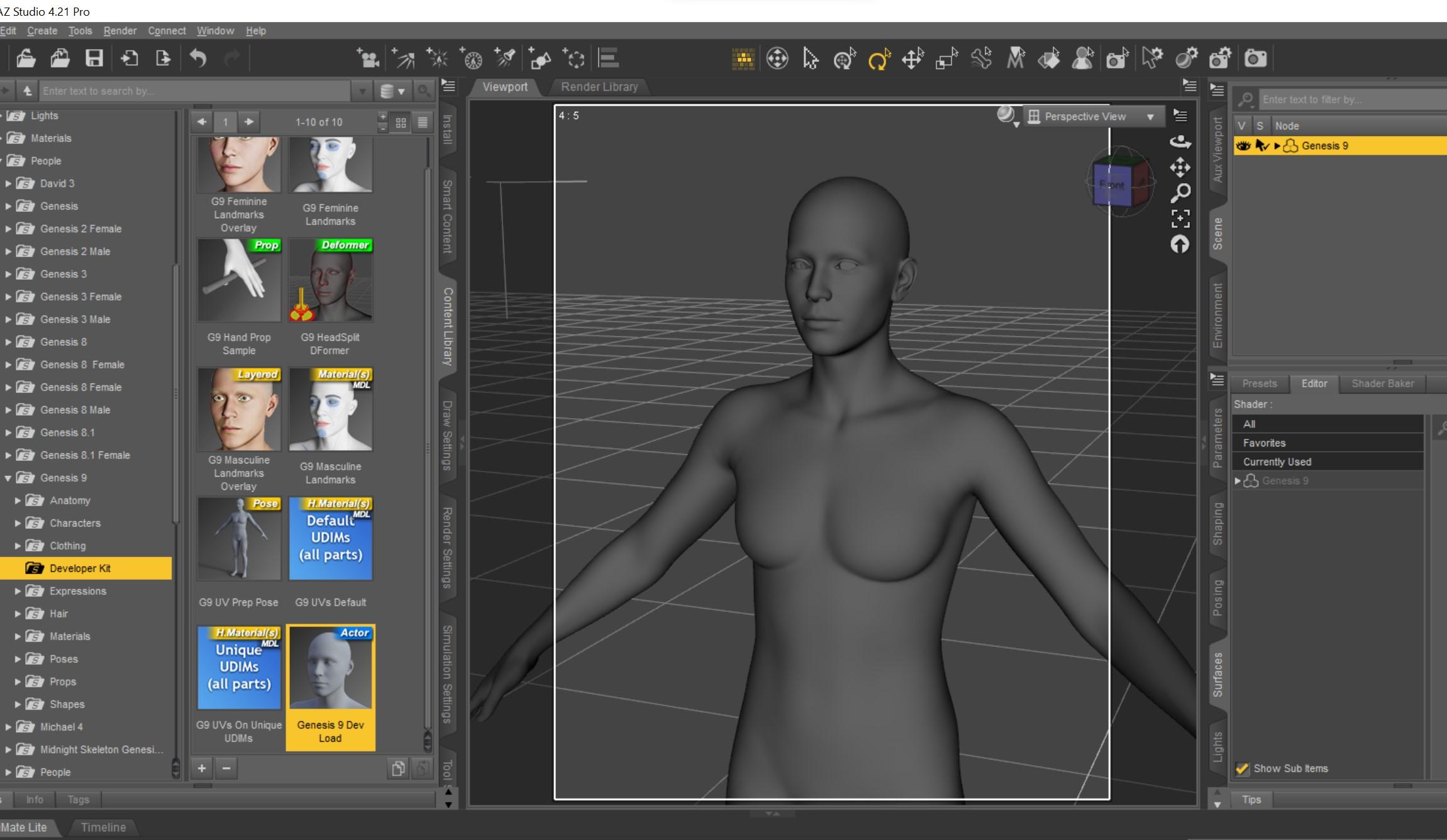Click the Open file folder icon
The image size is (1447, 840).
pyautogui.click(x=26, y=58)
